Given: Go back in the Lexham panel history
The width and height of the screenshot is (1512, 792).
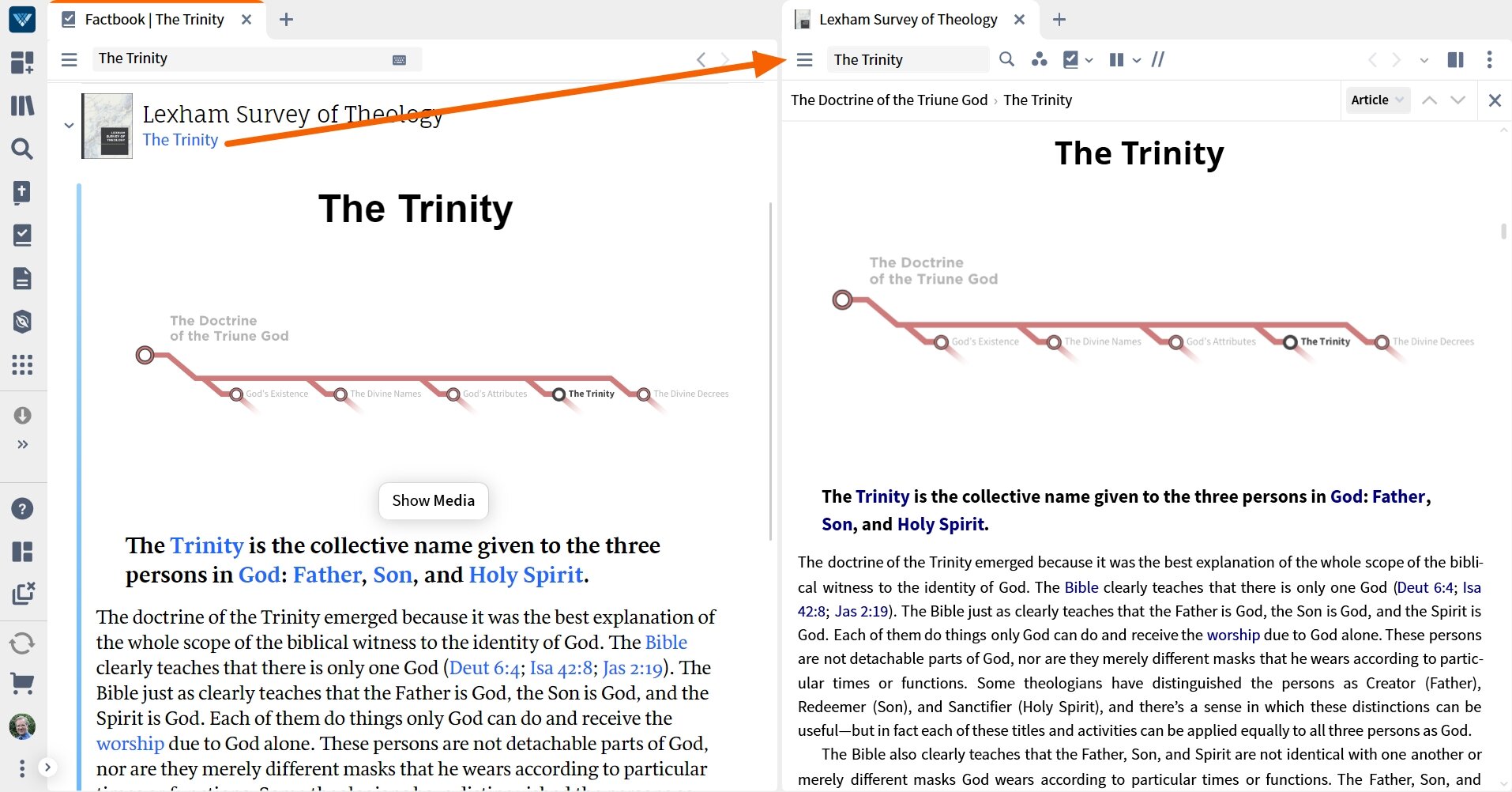Looking at the screenshot, I should click(x=1372, y=59).
